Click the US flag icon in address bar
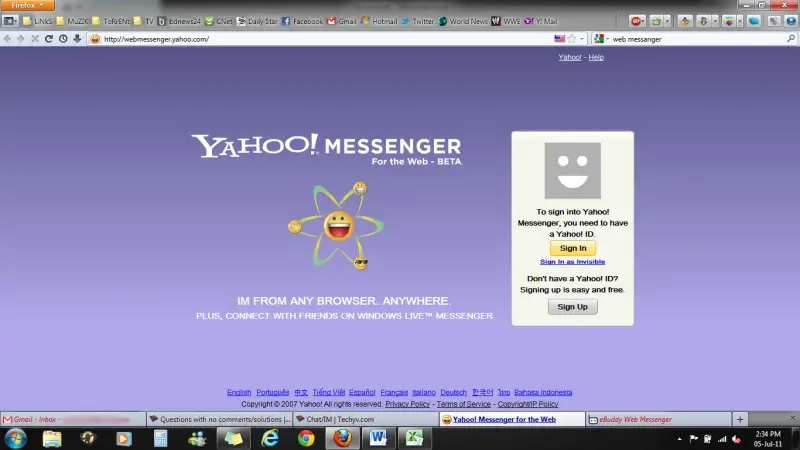The width and height of the screenshot is (800, 450). point(560,39)
